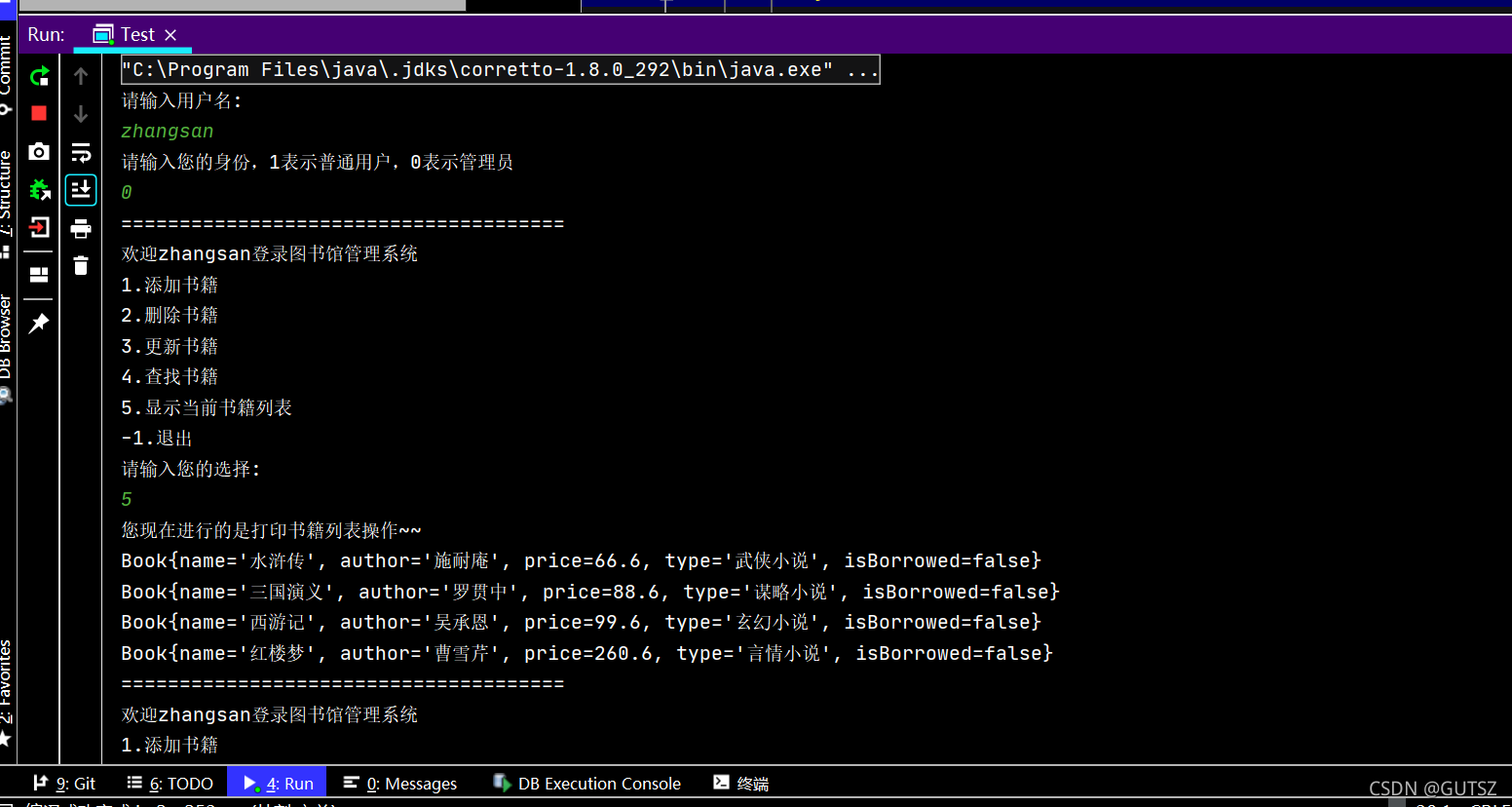Click the play icon beside Run label

coord(250,783)
